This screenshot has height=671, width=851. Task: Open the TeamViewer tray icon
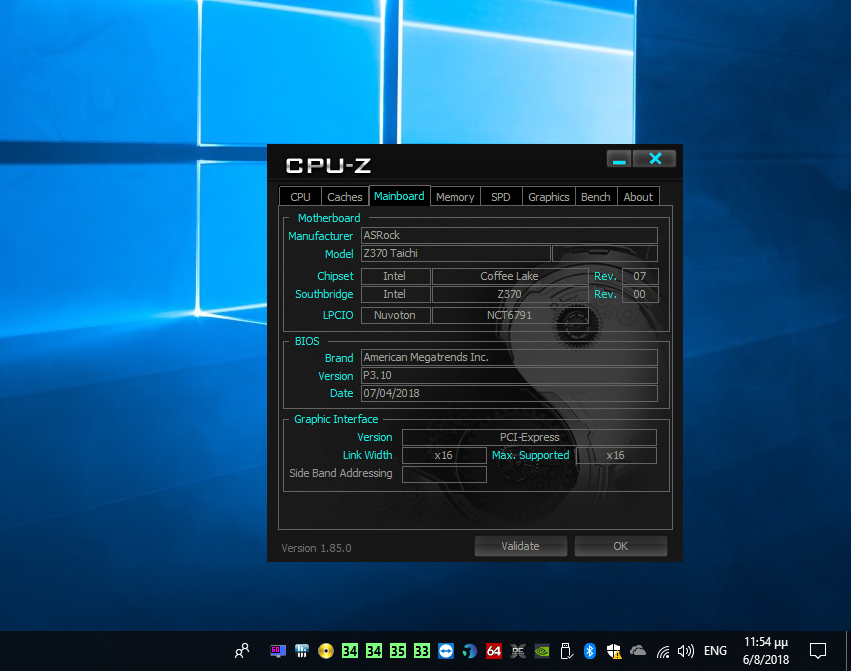point(446,650)
